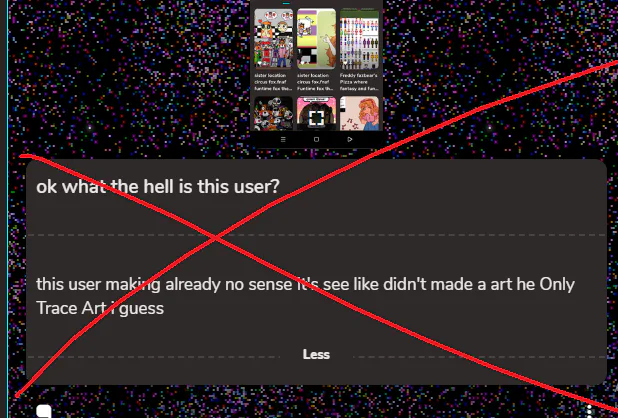Screen dimensions: 618x418
Task: Select the cyan-underlined tab atop phone screenshot
Action: (x=286, y=3)
